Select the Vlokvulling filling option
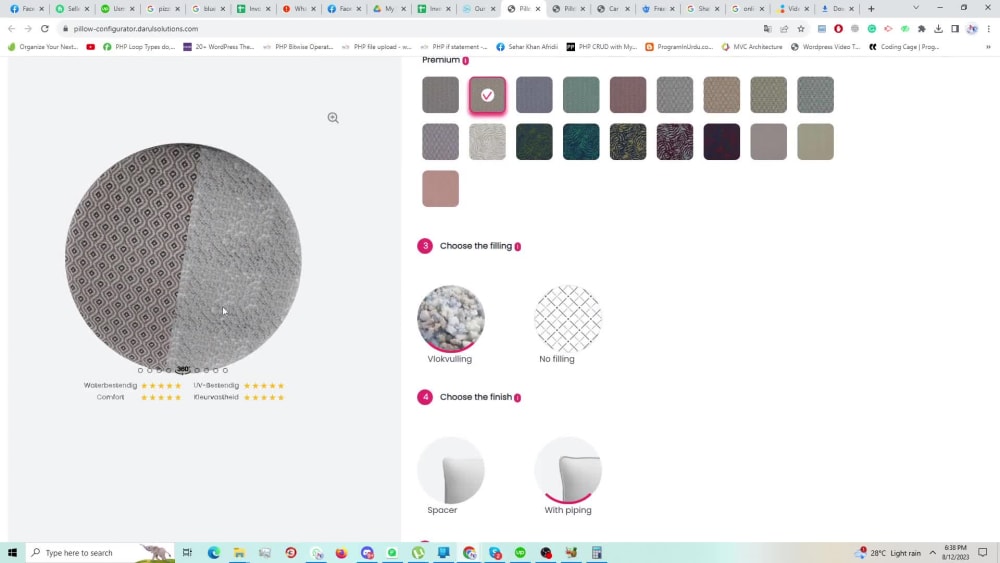Image resolution: width=1000 pixels, height=563 pixels. pos(451,318)
